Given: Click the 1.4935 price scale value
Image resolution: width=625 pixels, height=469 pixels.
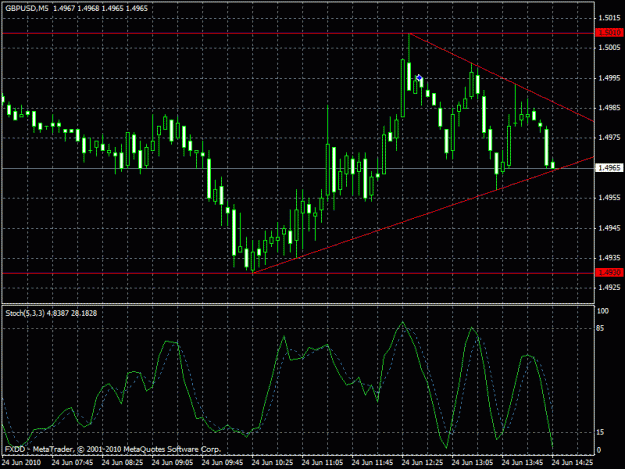Looking at the screenshot, I should pos(609,258).
